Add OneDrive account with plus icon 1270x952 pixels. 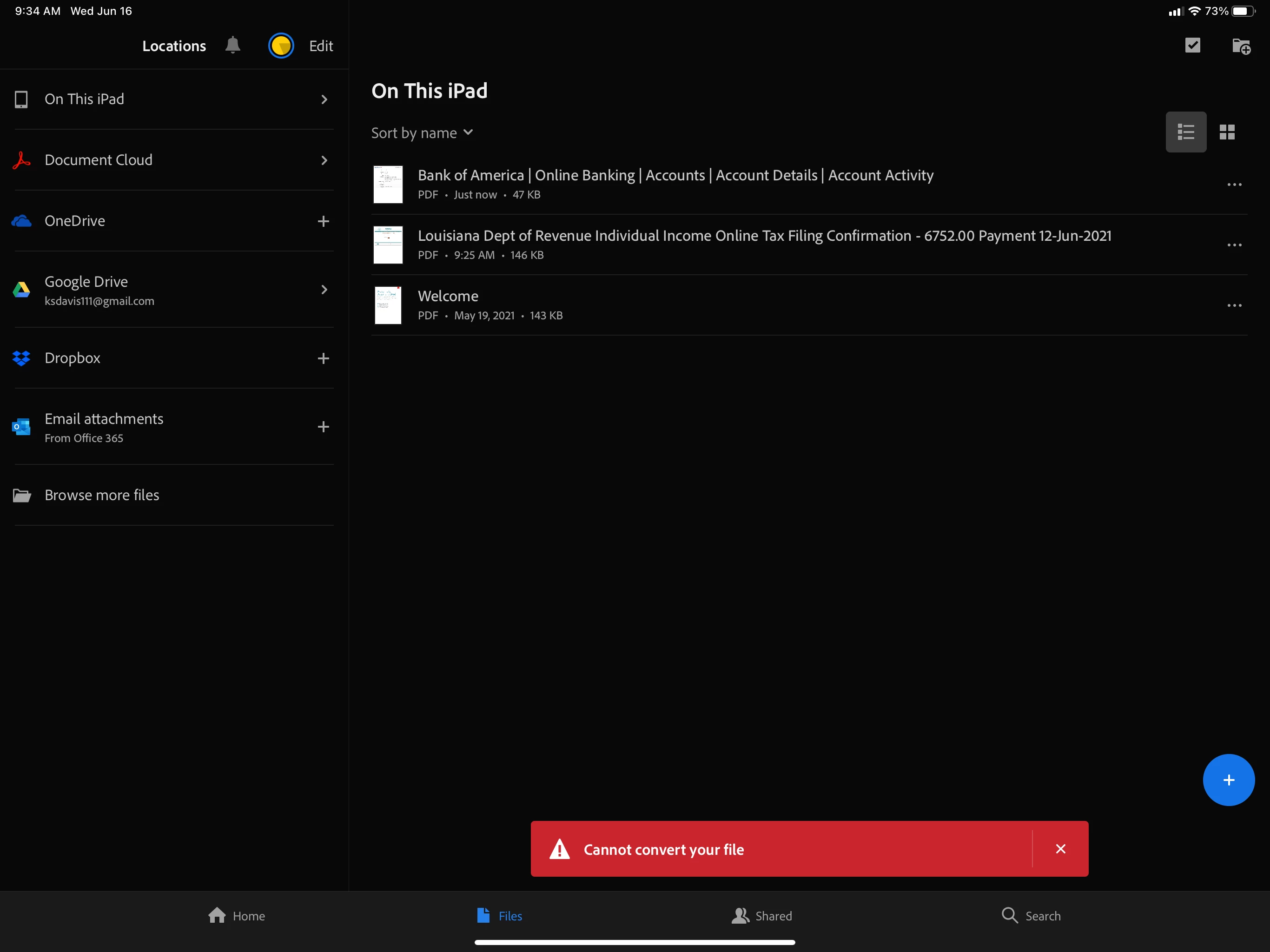coord(323,221)
